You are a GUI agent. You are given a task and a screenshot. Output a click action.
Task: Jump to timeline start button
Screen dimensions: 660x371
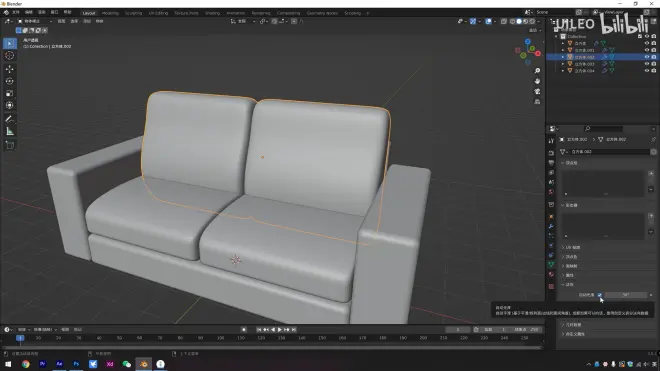pyautogui.click(x=259, y=330)
